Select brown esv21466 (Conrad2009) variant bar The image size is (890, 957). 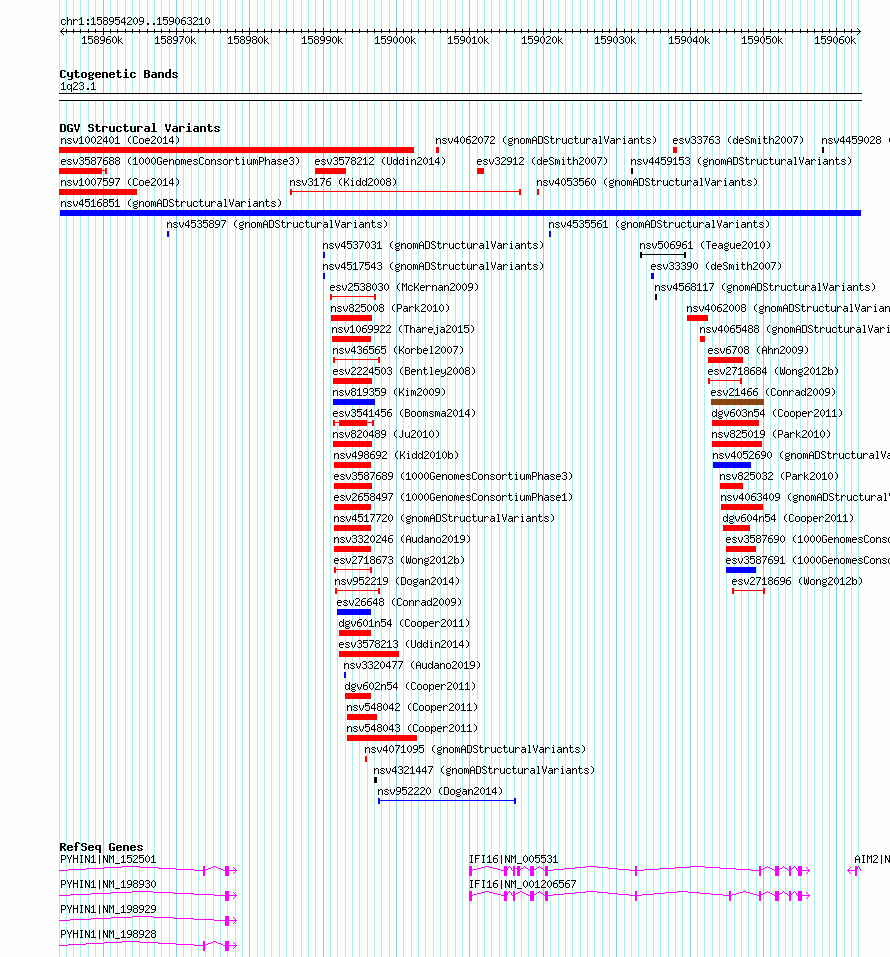737,402
